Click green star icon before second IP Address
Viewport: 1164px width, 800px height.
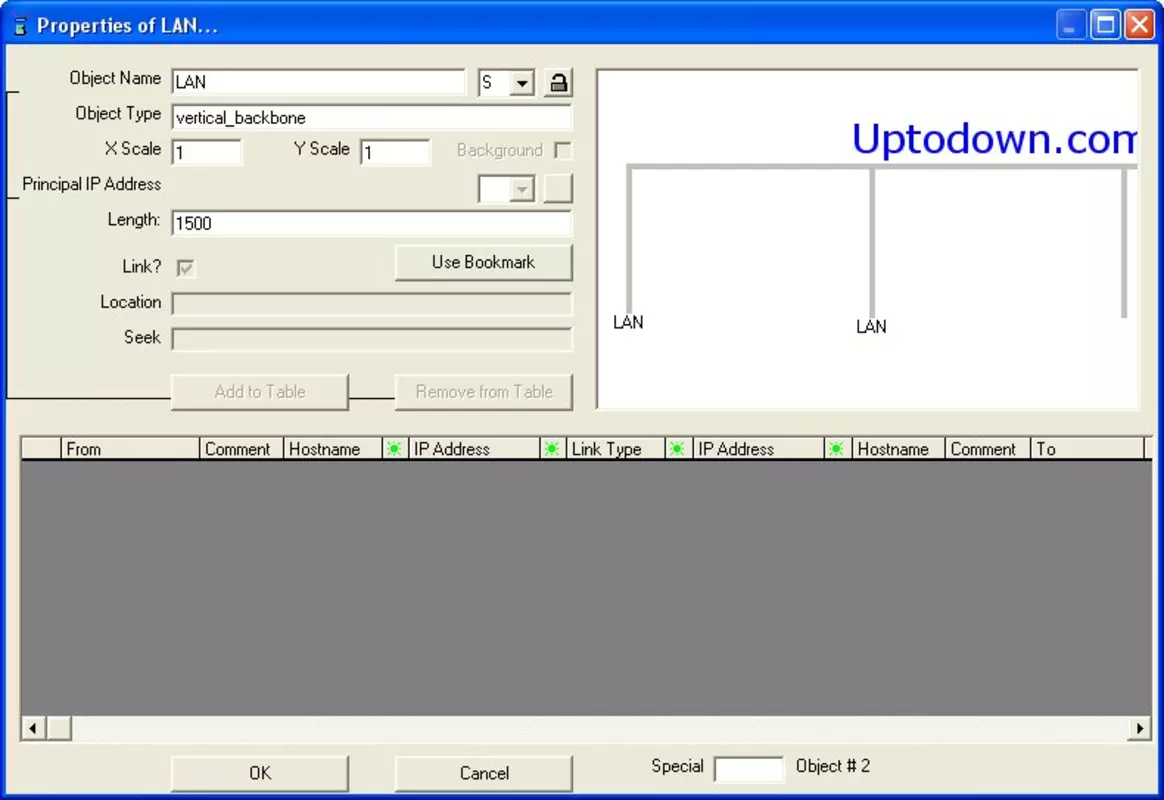(677, 449)
